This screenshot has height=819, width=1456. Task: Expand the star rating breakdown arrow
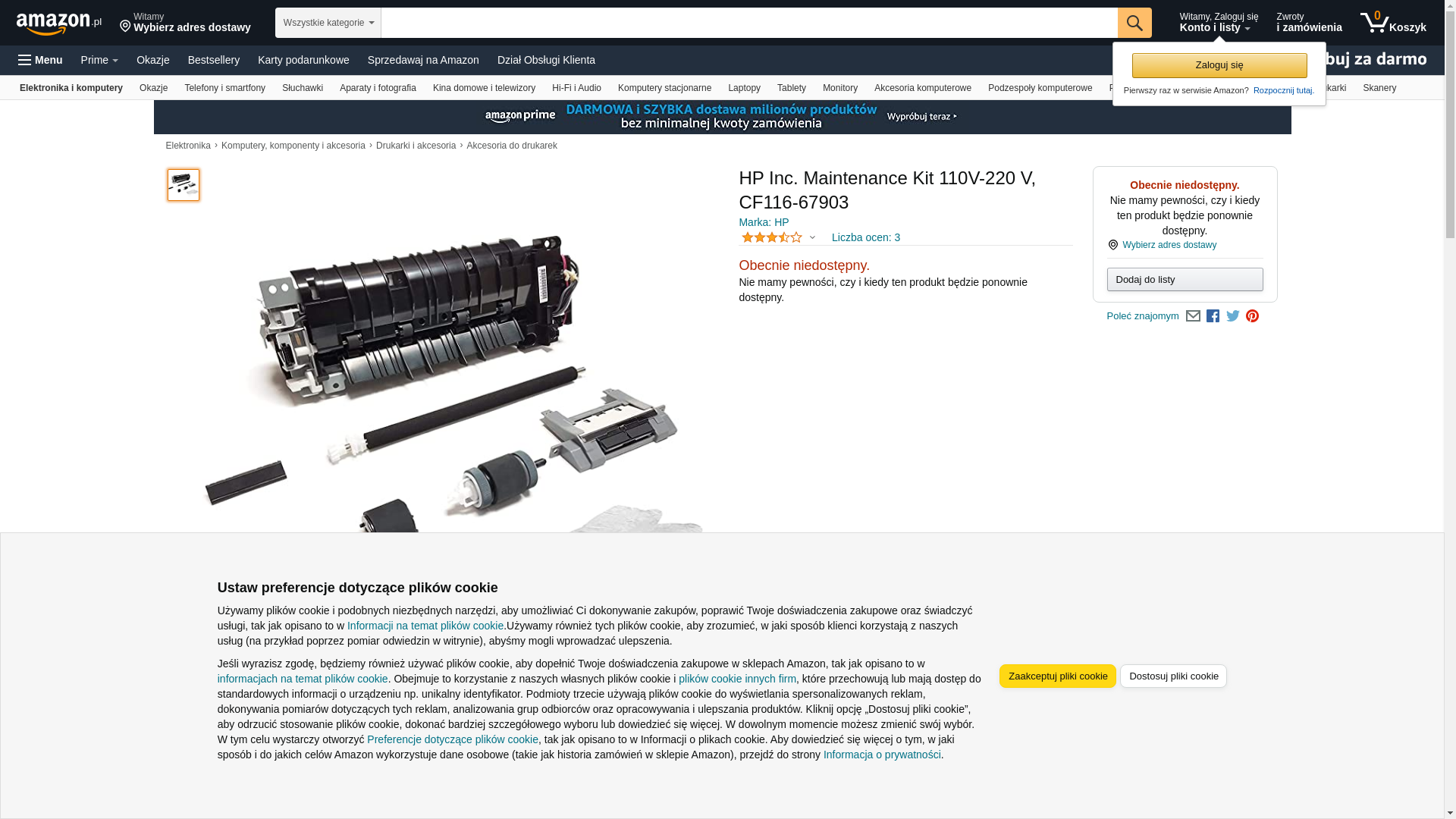point(812,238)
